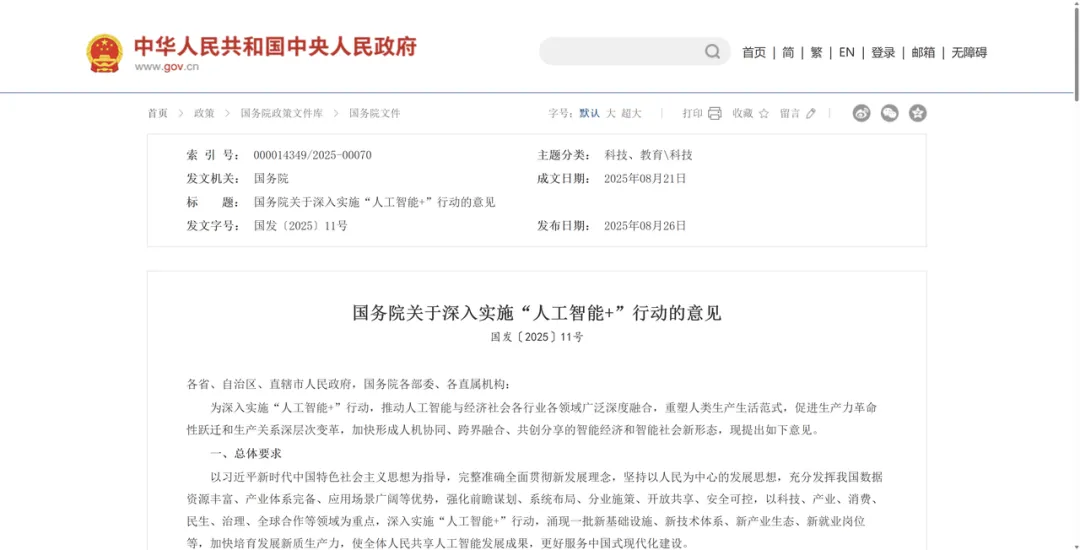Click the printer icon
This screenshot has width=1080, height=550.
(x=715, y=114)
